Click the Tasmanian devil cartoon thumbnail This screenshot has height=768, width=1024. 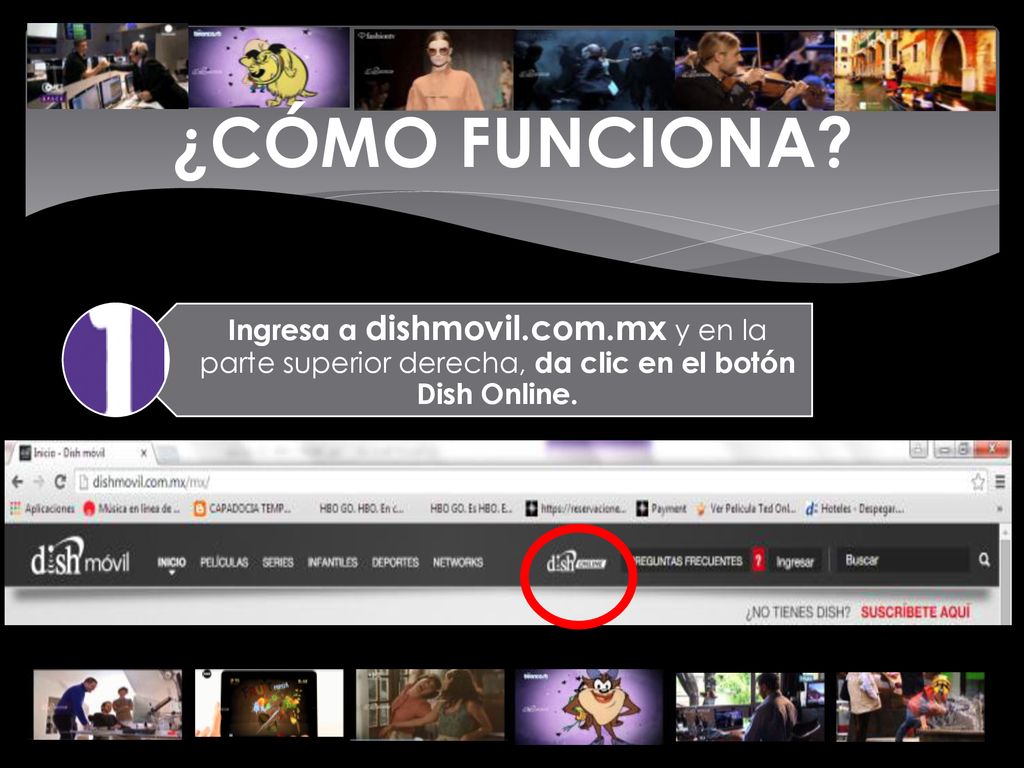588,706
